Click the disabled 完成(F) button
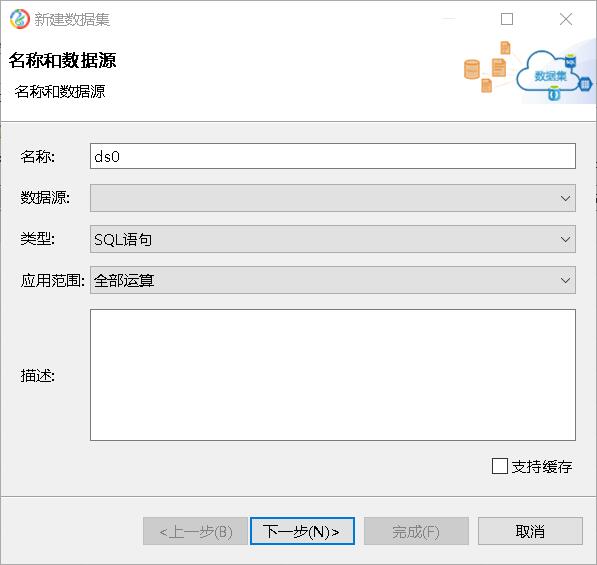The width and height of the screenshot is (597, 565). [416, 531]
